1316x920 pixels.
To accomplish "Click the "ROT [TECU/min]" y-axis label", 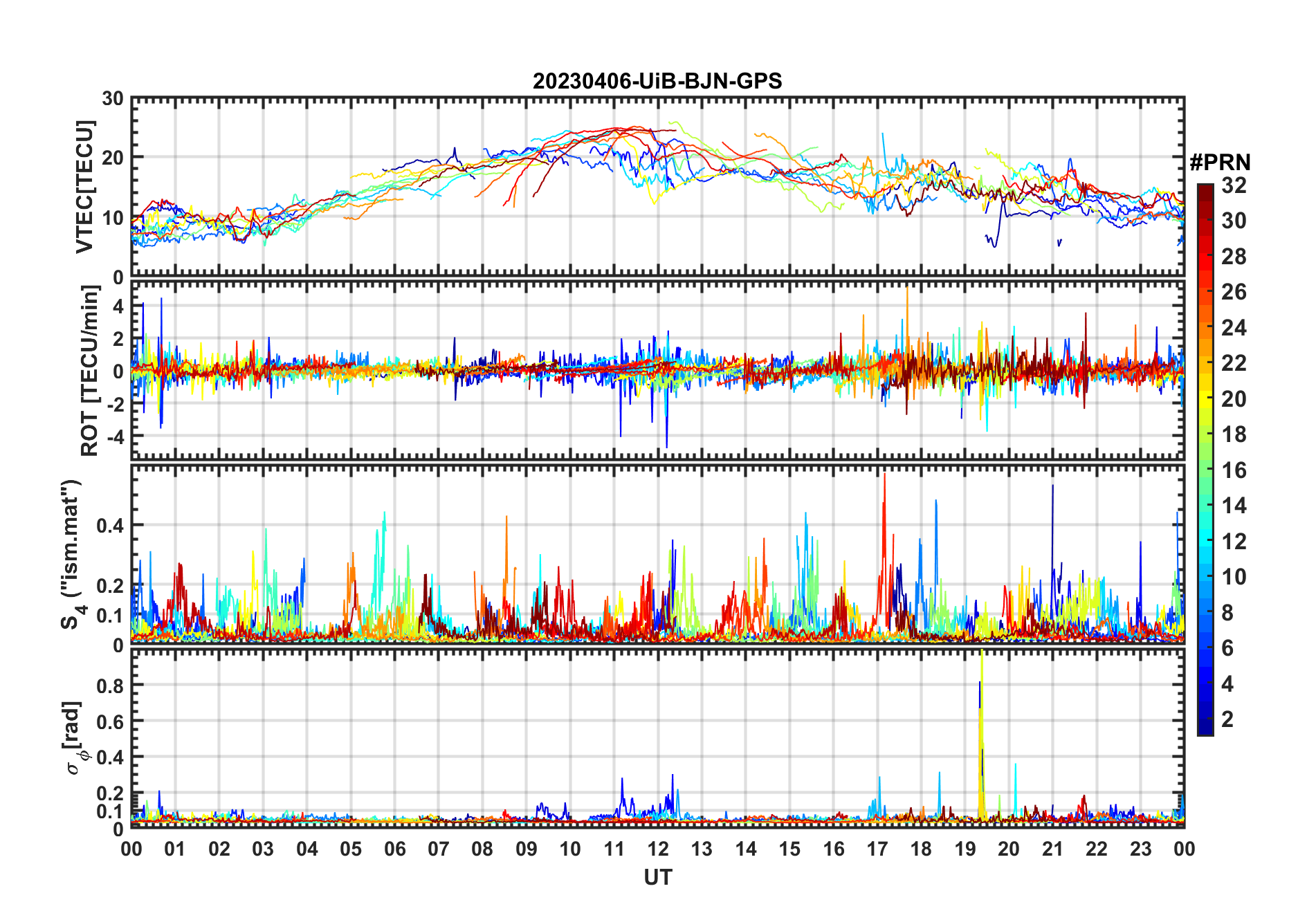I will click(x=90, y=371).
